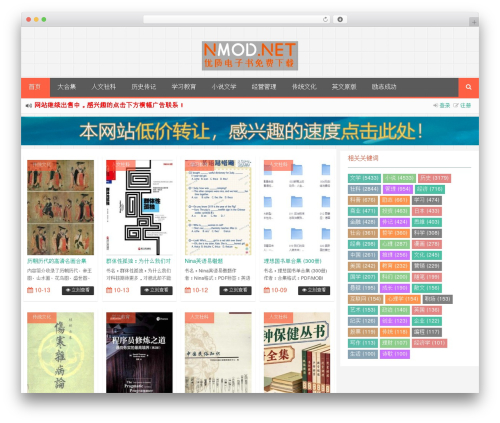Click 立即查看 button on the 10-09 card
The height and width of the screenshot is (423, 500).
point(314,290)
